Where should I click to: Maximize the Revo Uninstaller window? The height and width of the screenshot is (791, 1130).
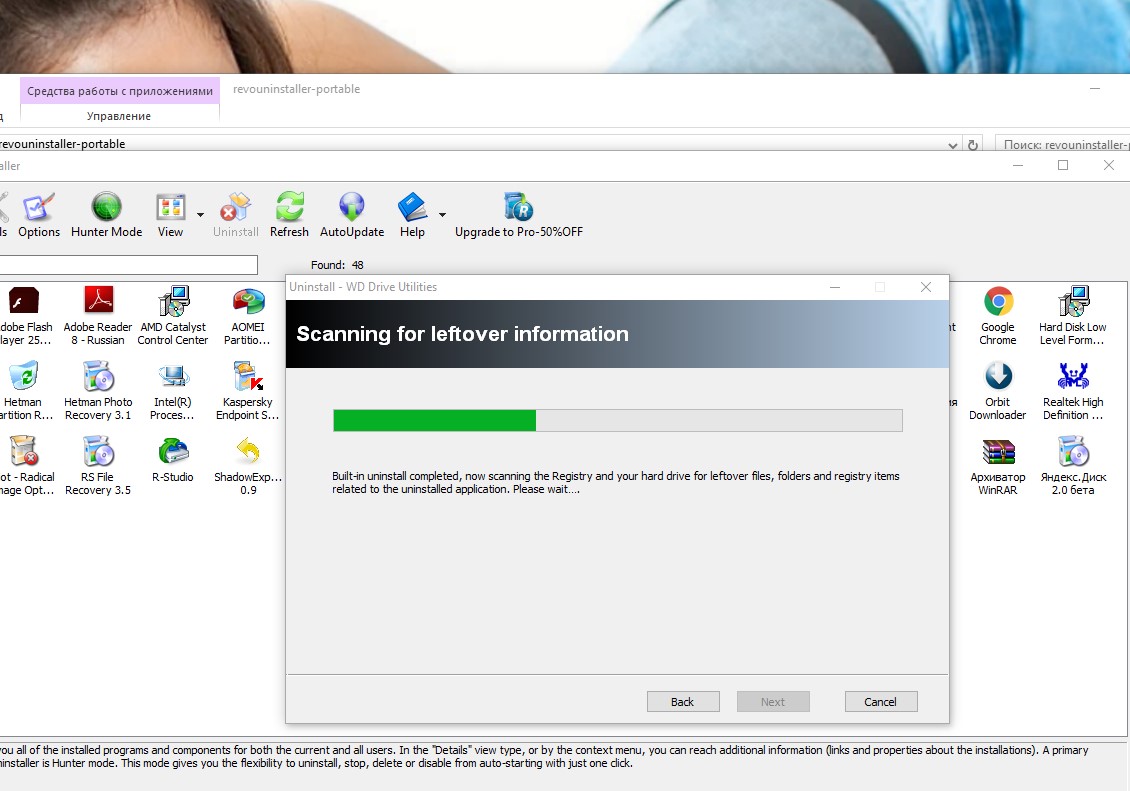click(x=1063, y=165)
